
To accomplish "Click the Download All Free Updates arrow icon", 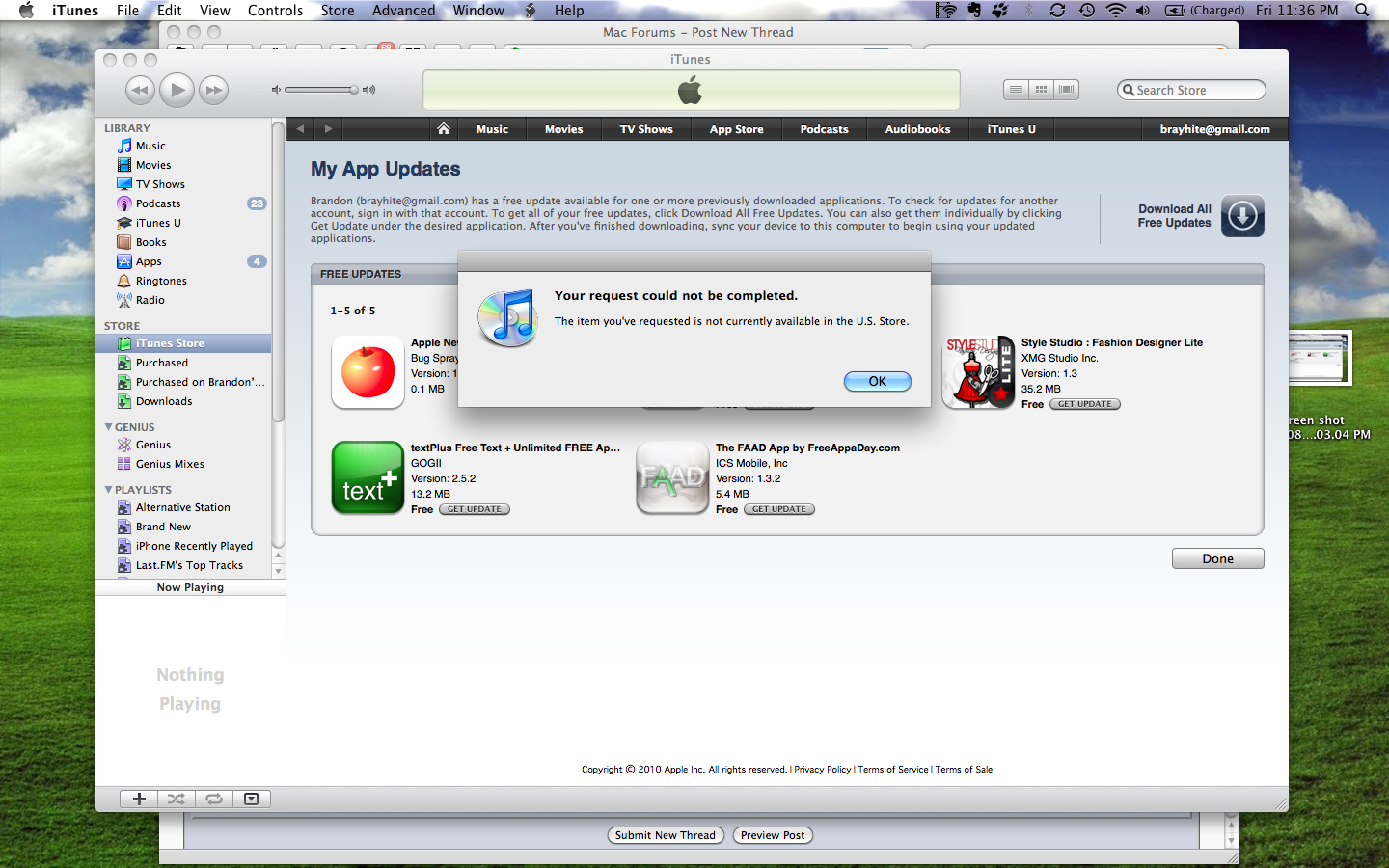I will pos(1242,215).
